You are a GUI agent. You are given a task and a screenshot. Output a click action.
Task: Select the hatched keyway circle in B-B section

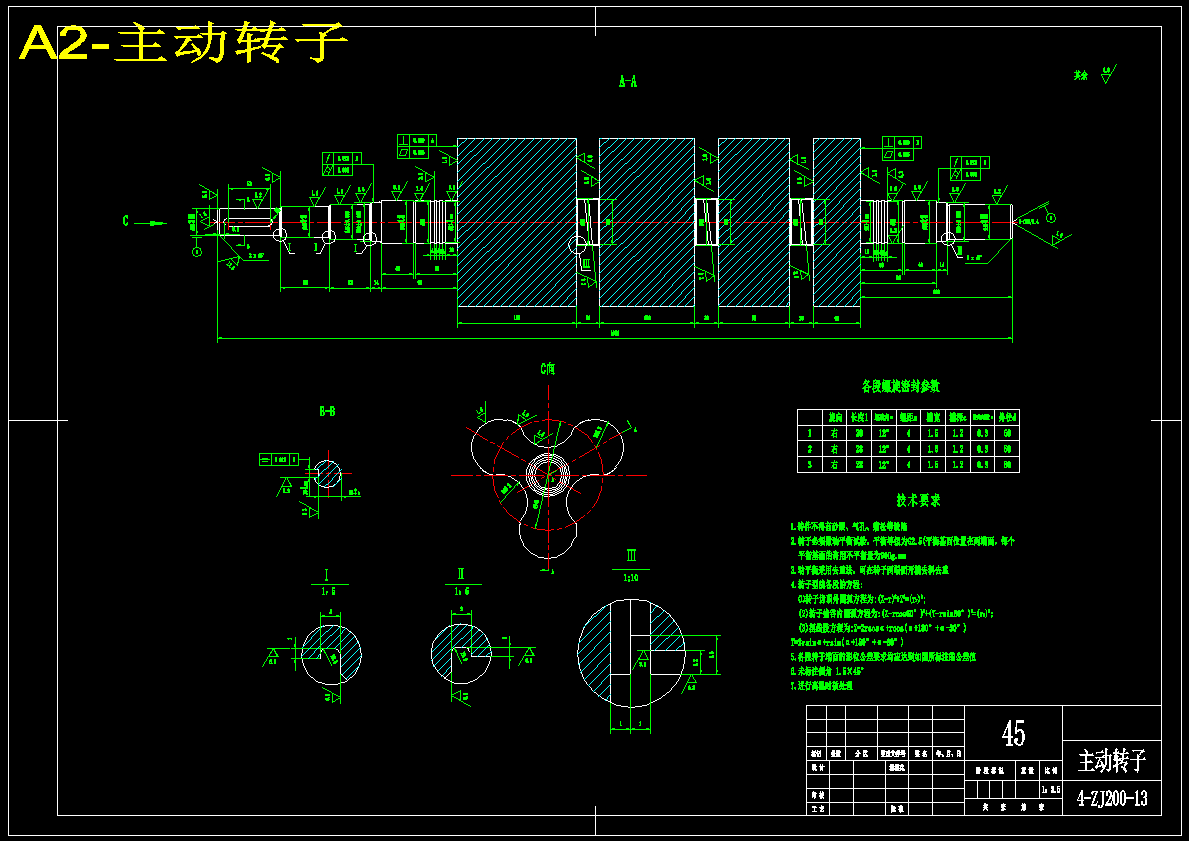pyautogui.click(x=328, y=474)
